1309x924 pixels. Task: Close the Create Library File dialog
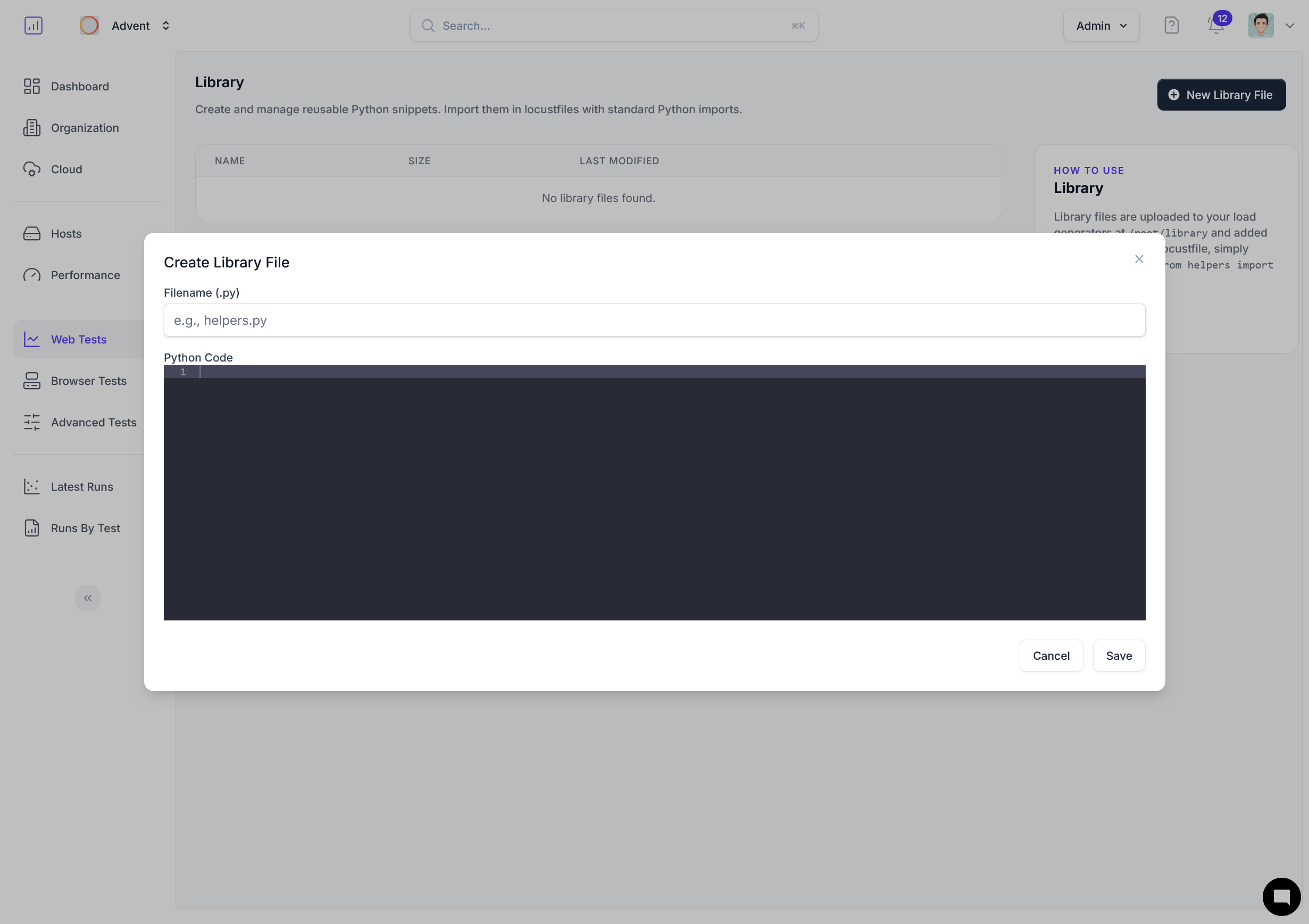click(1139, 259)
